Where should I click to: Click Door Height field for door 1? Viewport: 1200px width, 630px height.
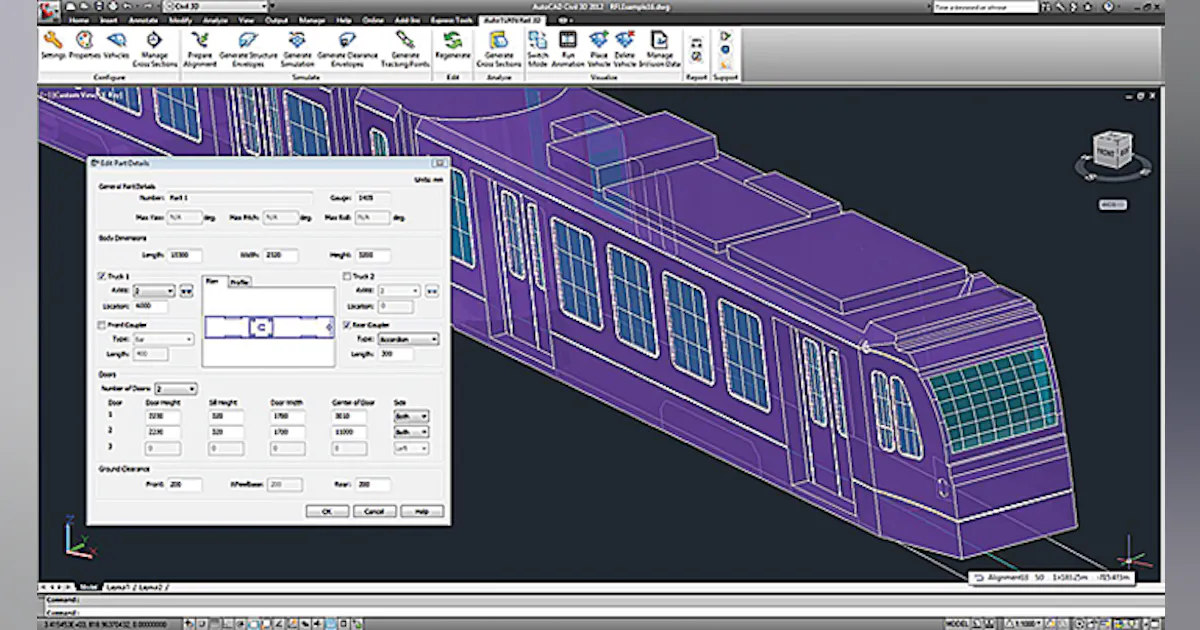[x=162, y=416]
